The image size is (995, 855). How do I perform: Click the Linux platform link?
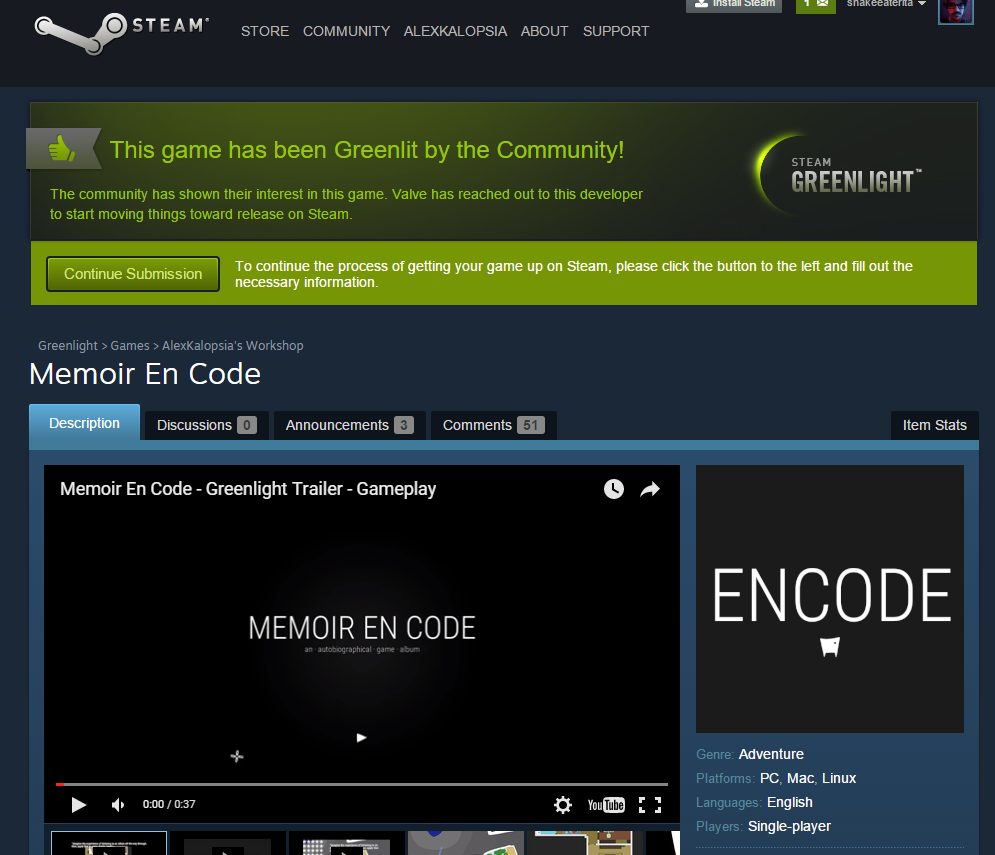[x=839, y=778]
